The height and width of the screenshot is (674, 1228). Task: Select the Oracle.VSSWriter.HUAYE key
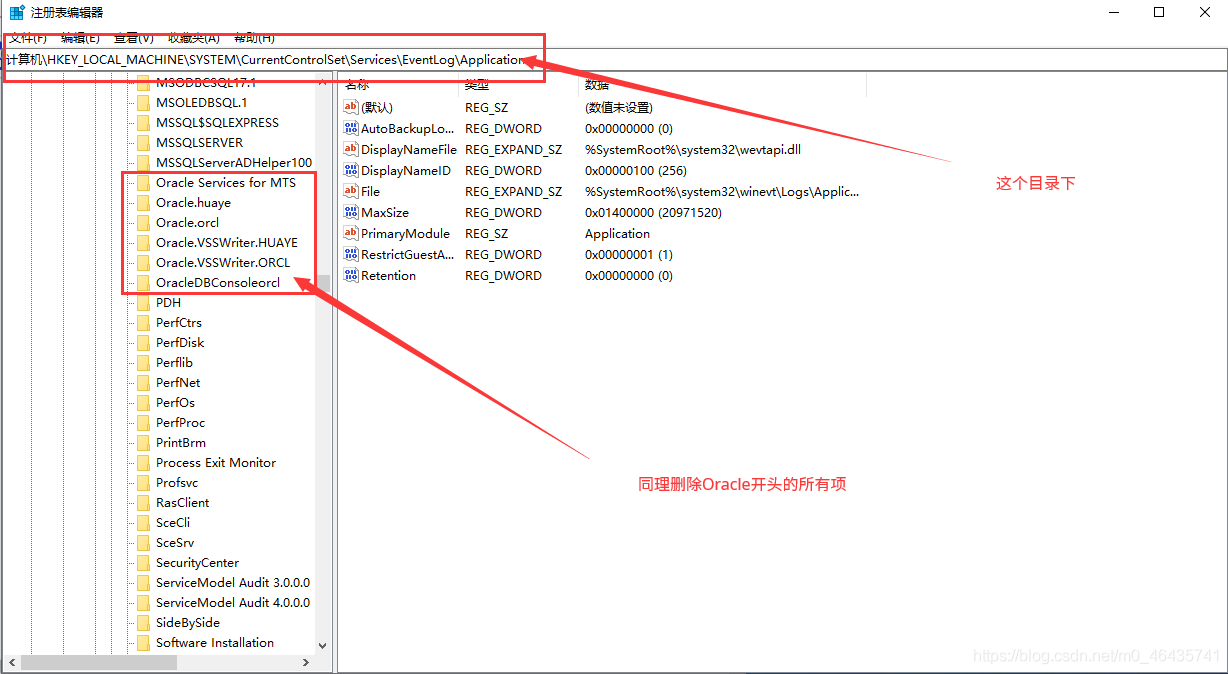(x=227, y=242)
